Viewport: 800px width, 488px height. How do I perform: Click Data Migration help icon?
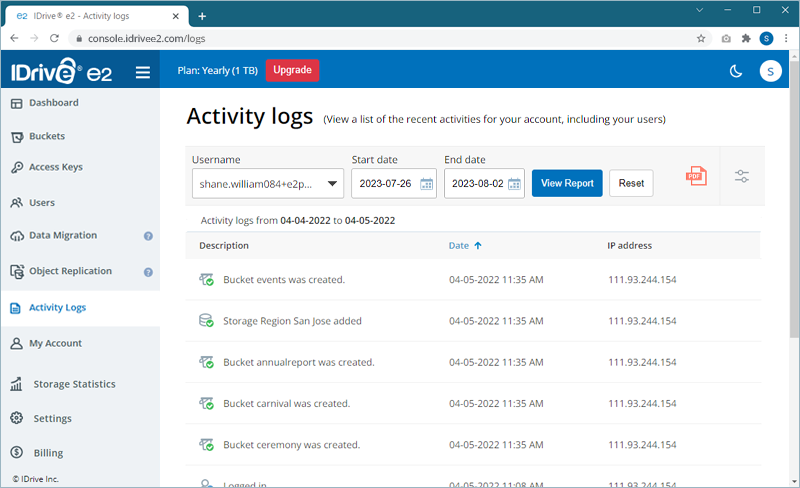(x=148, y=236)
